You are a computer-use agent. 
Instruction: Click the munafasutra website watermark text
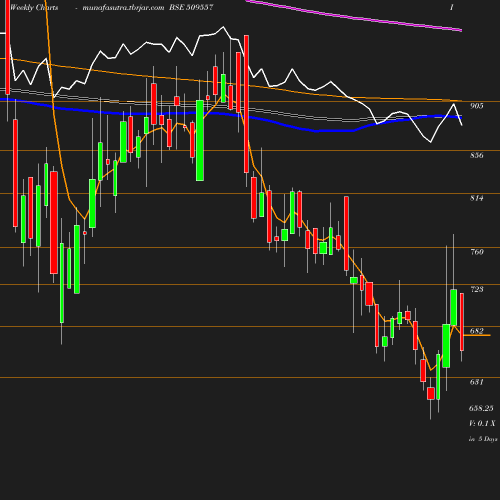point(123,8)
